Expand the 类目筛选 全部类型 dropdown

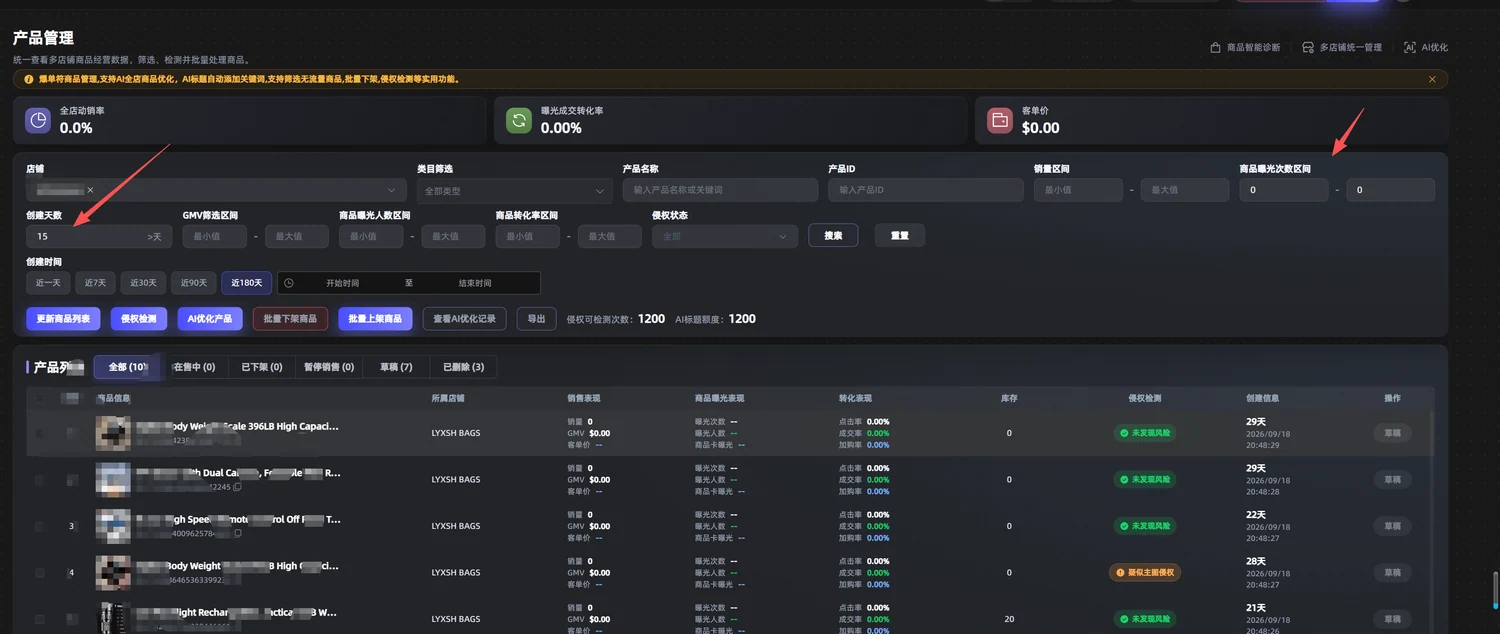pos(514,190)
